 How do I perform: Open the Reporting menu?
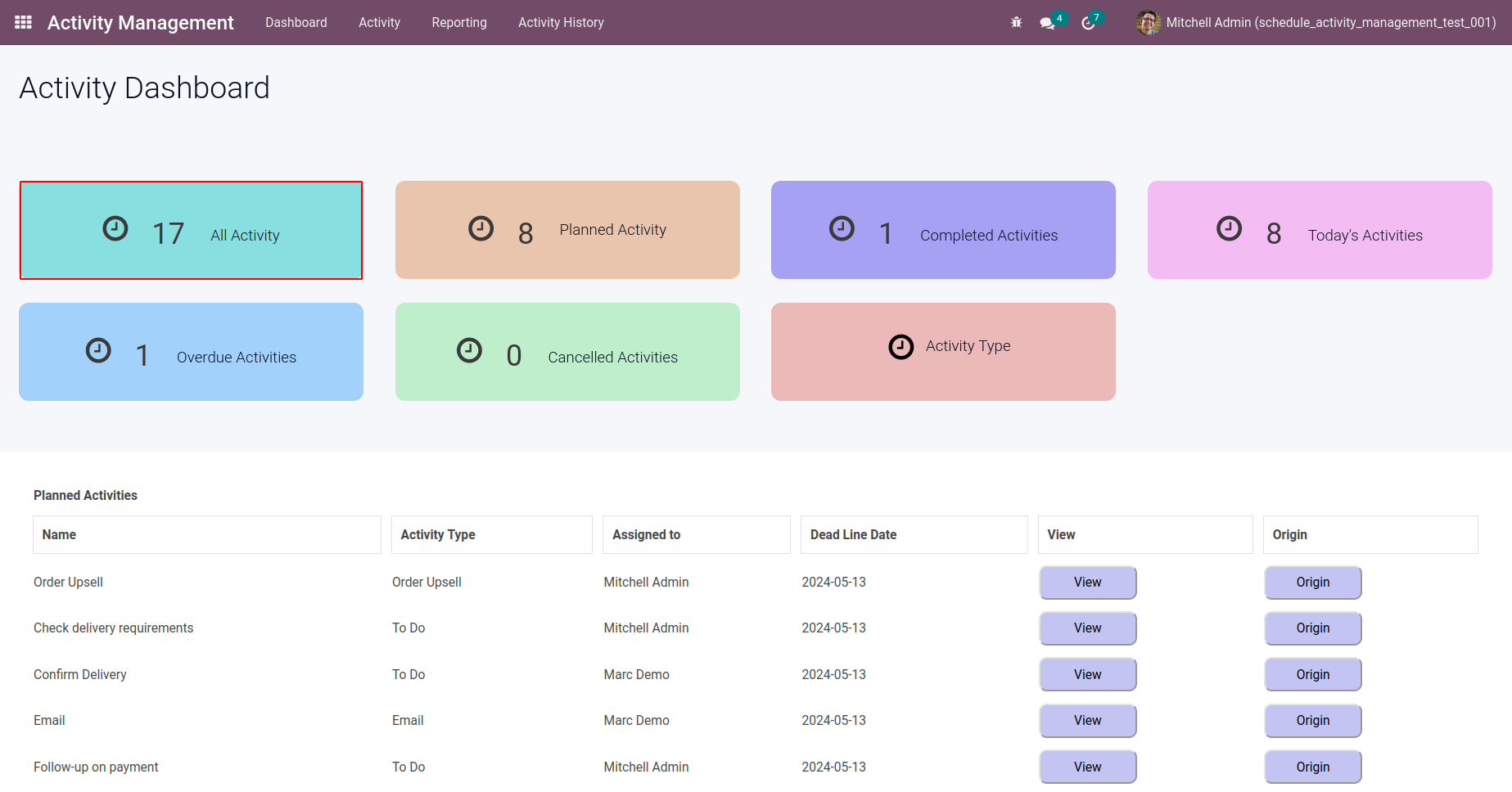click(x=459, y=22)
